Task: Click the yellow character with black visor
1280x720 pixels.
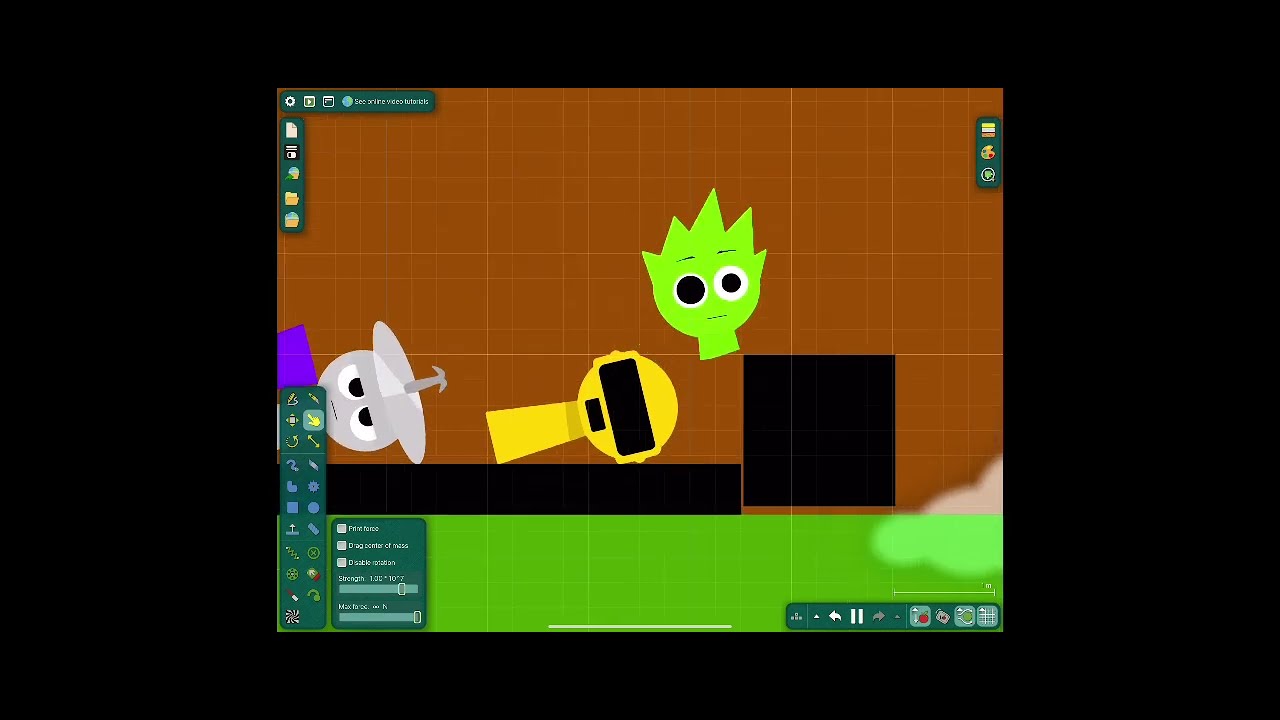Action: (x=628, y=407)
